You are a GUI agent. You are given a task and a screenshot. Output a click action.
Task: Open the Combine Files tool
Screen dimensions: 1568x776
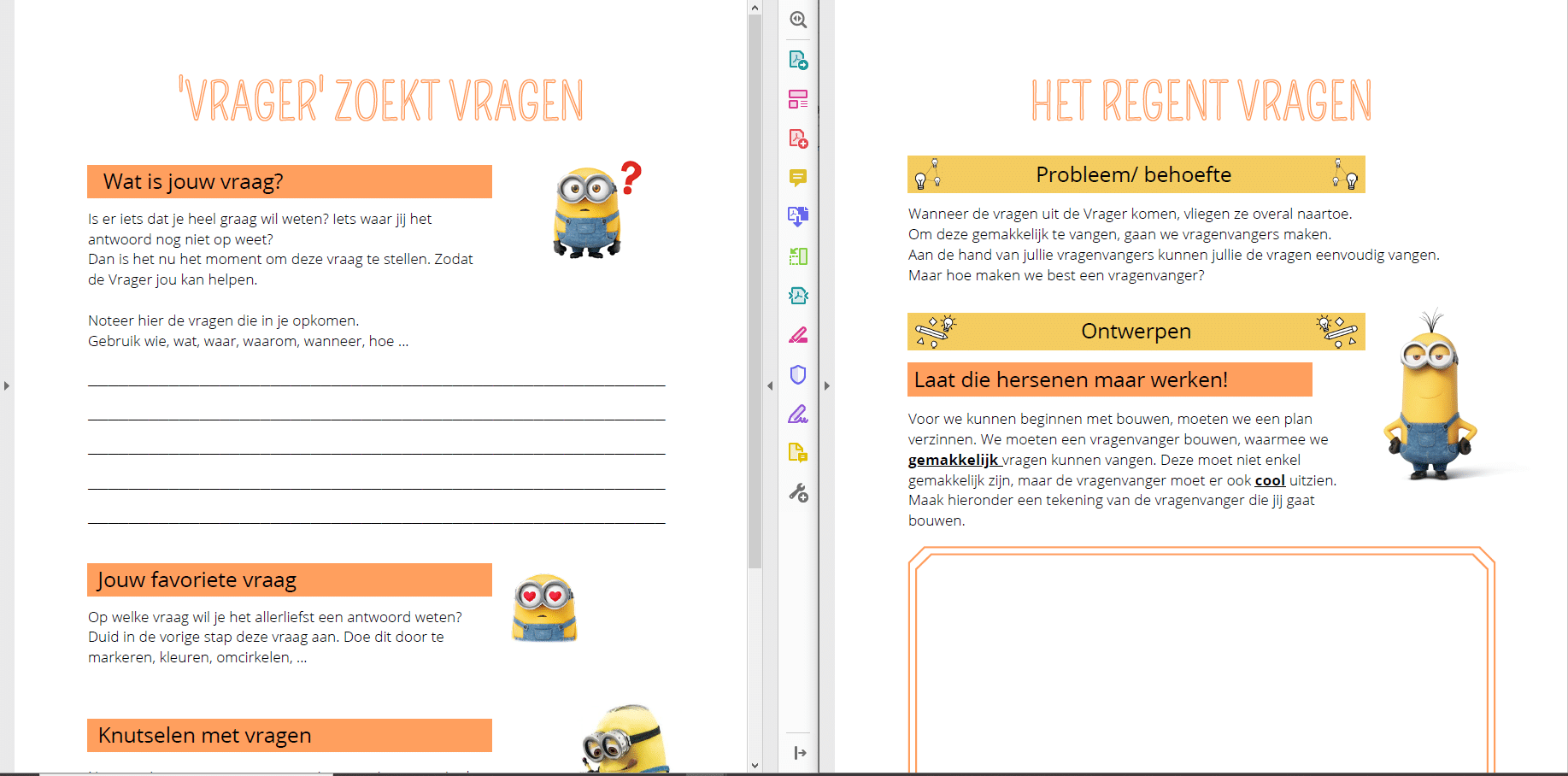tap(798, 216)
